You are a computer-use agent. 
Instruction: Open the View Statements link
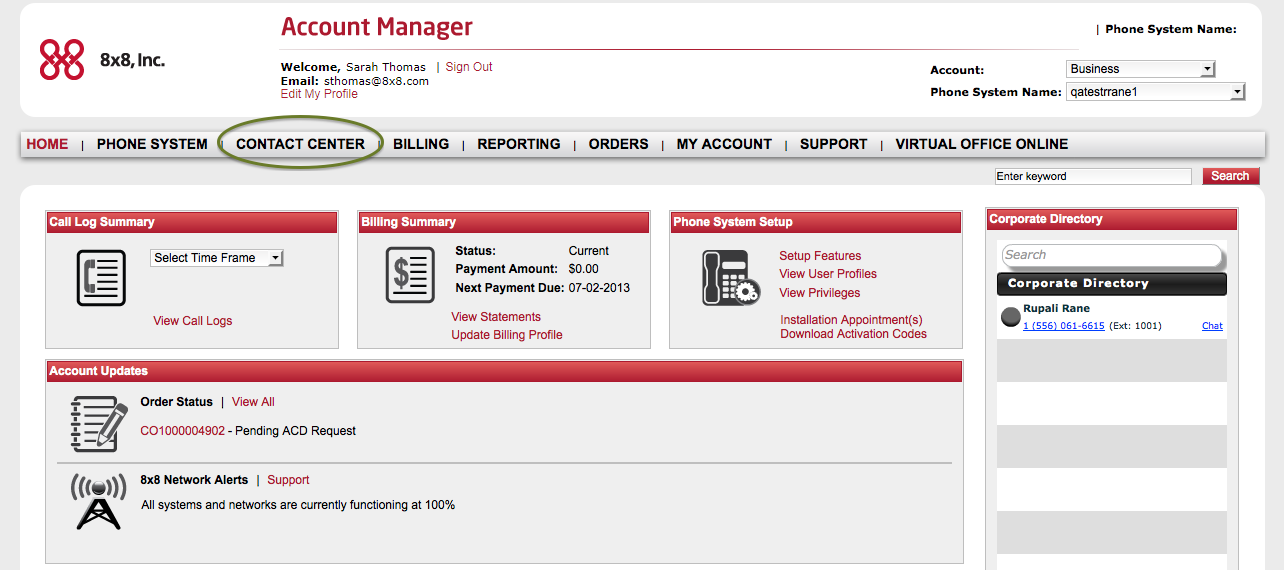coord(496,317)
